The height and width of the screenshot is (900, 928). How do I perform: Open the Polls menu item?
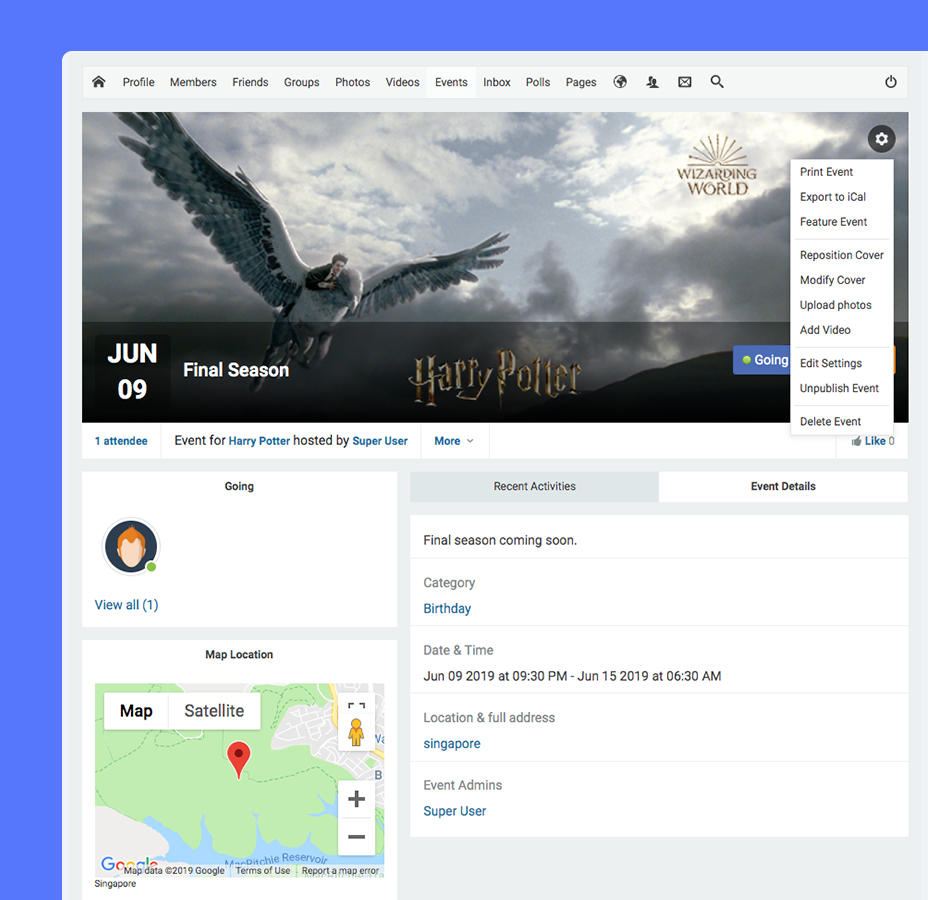point(538,82)
